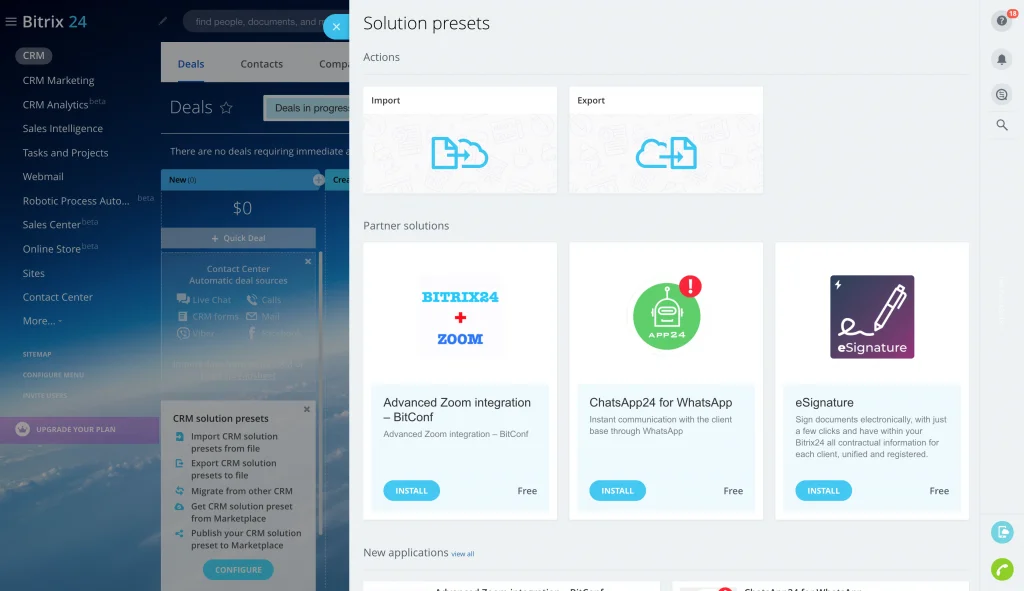Open the chat messages icon in right bar

[x=1001, y=95]
